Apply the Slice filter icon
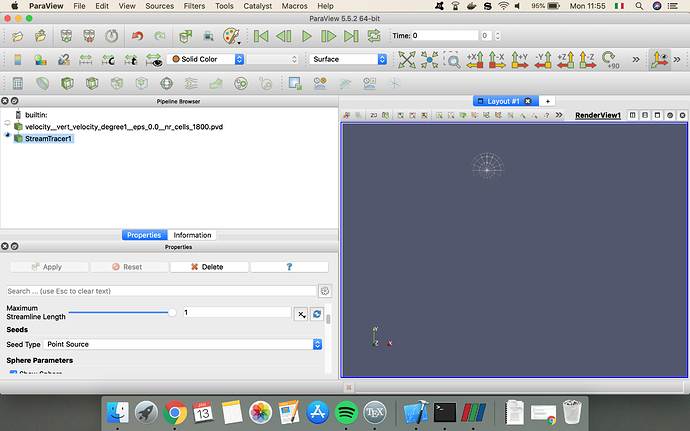 pos(92,83)
